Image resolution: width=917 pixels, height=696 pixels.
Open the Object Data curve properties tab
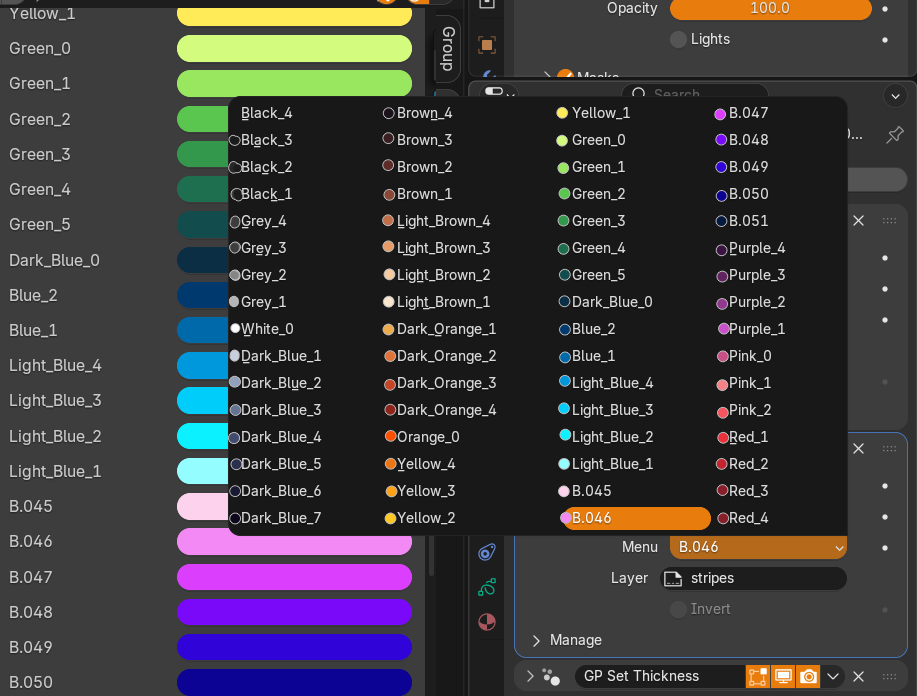487,587
